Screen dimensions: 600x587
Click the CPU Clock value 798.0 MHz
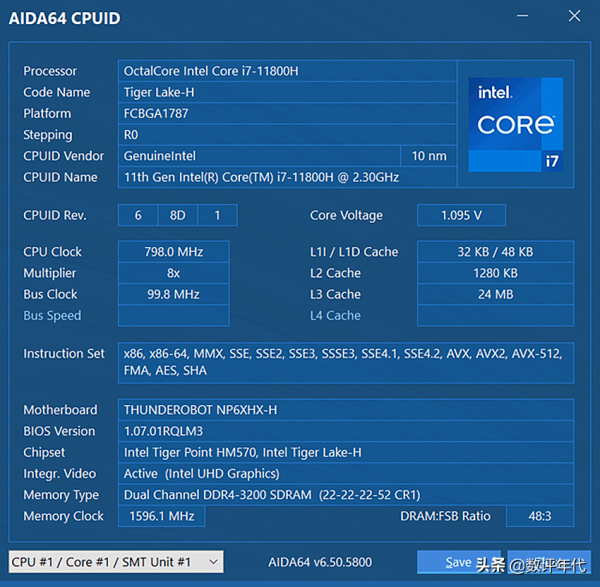pyautogui.click(x=174, y=252)
